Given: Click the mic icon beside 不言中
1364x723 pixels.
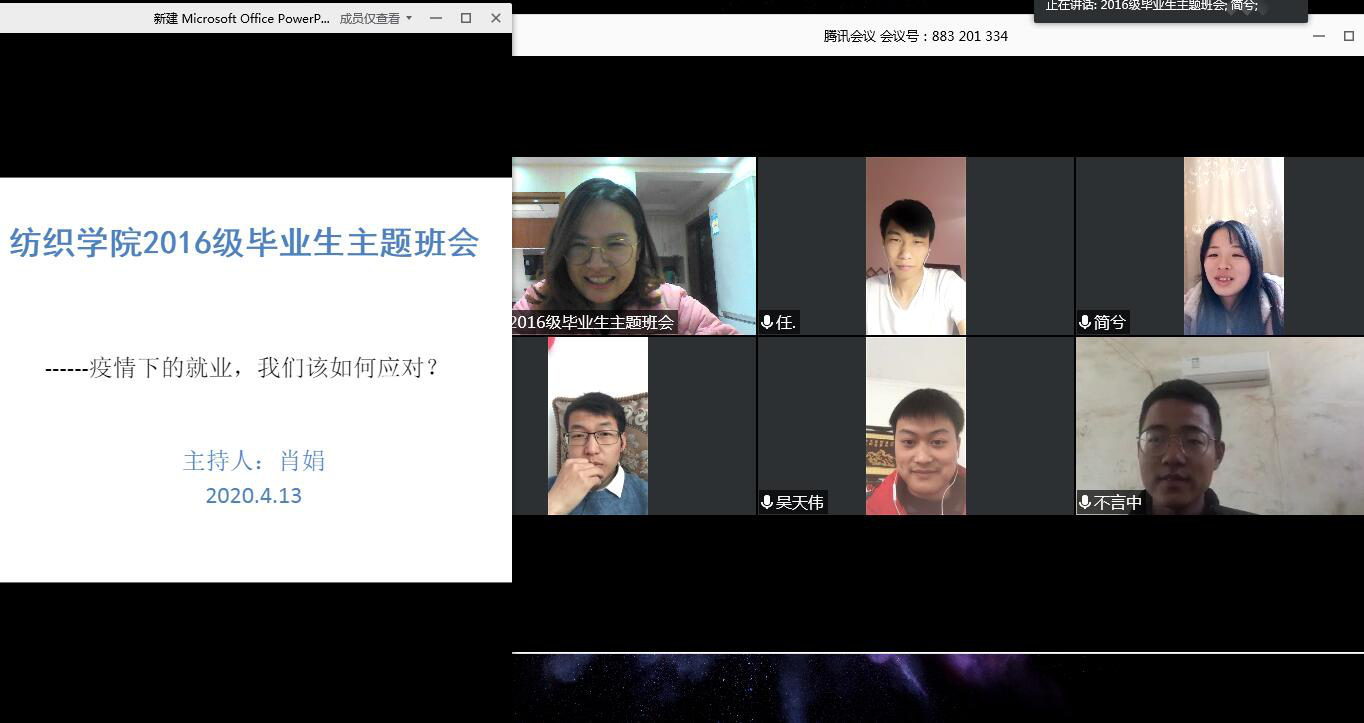Looking at the screenshot, I should pos(1085,502).
